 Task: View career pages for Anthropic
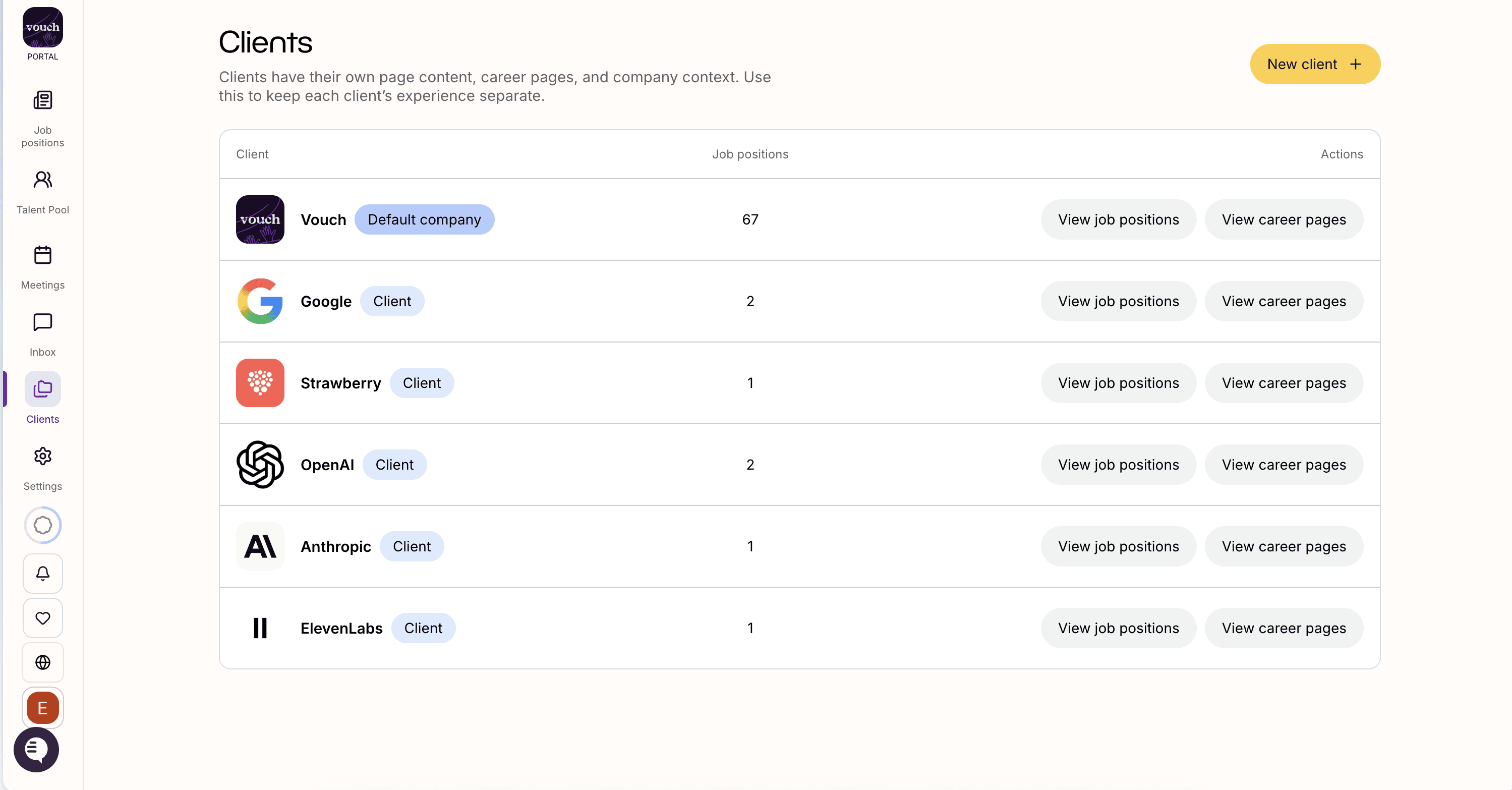pyautogui.click(x=1283, y=546)
